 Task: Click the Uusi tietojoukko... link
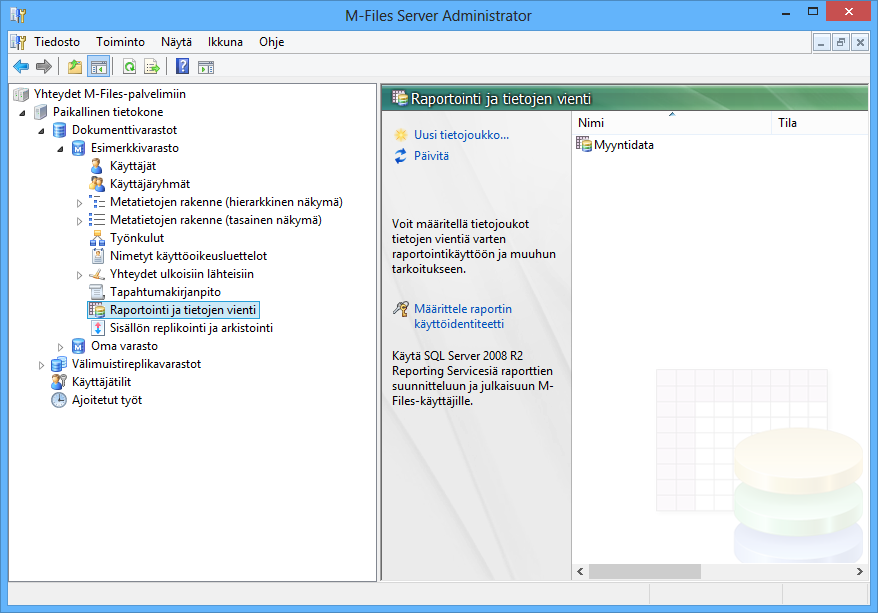pos(461,135)
